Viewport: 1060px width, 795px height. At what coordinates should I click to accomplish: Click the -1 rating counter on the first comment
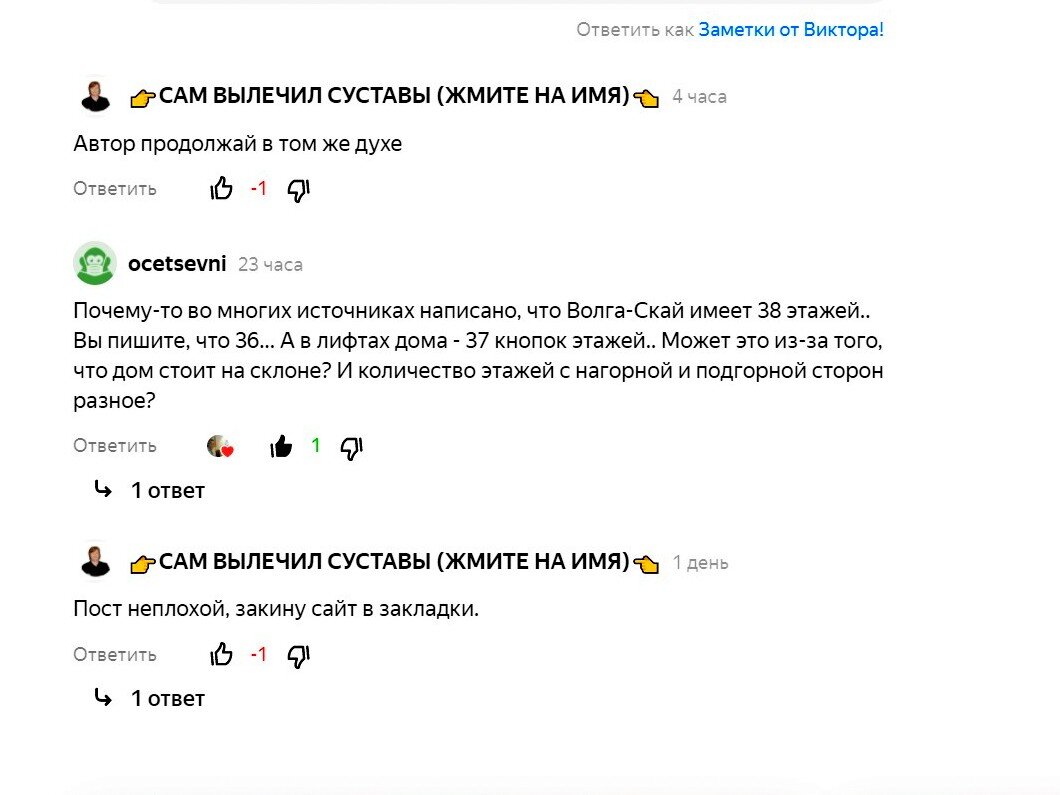tap(257, 188)
